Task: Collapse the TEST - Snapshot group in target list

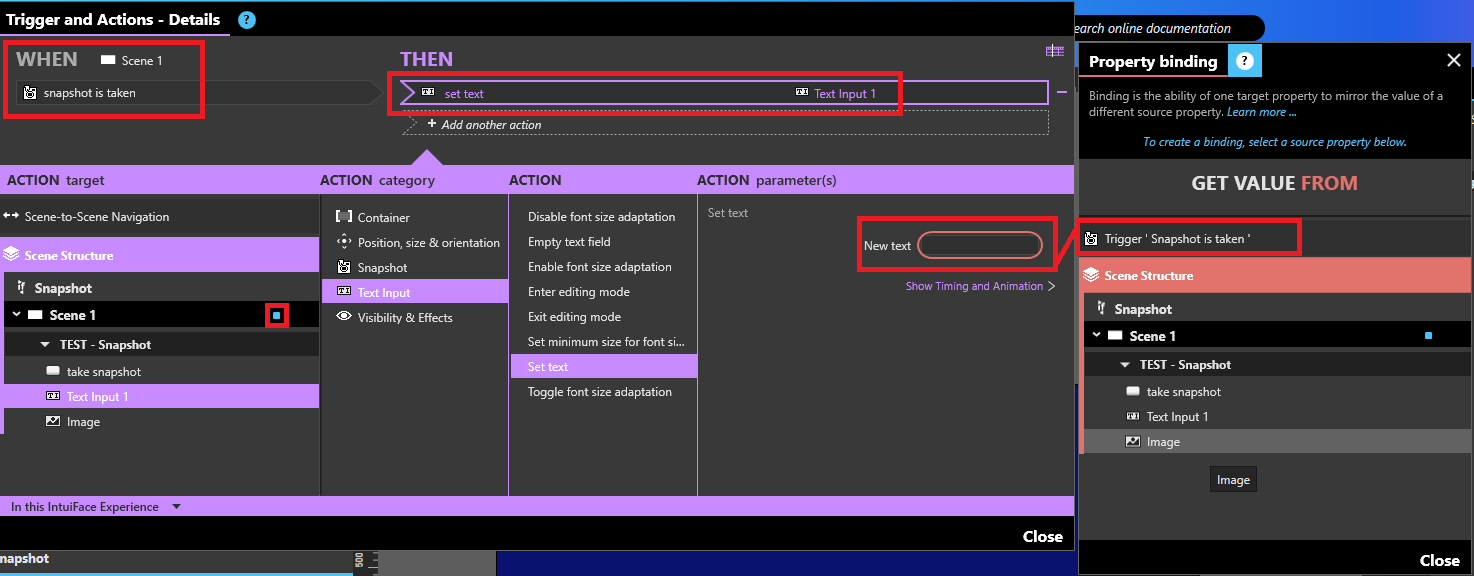Action: [x=45, y=345]
